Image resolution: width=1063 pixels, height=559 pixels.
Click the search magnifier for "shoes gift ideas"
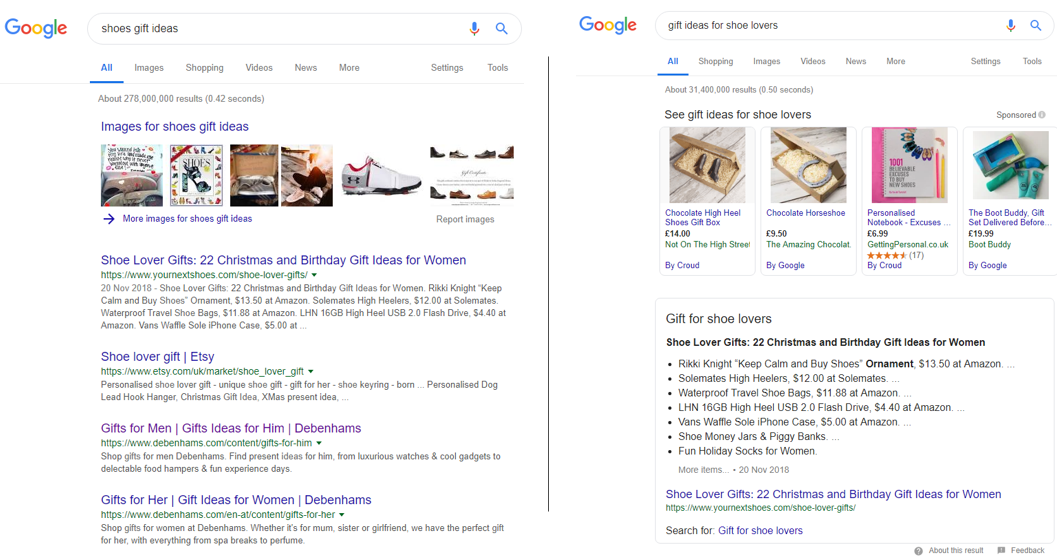point(501,29)
